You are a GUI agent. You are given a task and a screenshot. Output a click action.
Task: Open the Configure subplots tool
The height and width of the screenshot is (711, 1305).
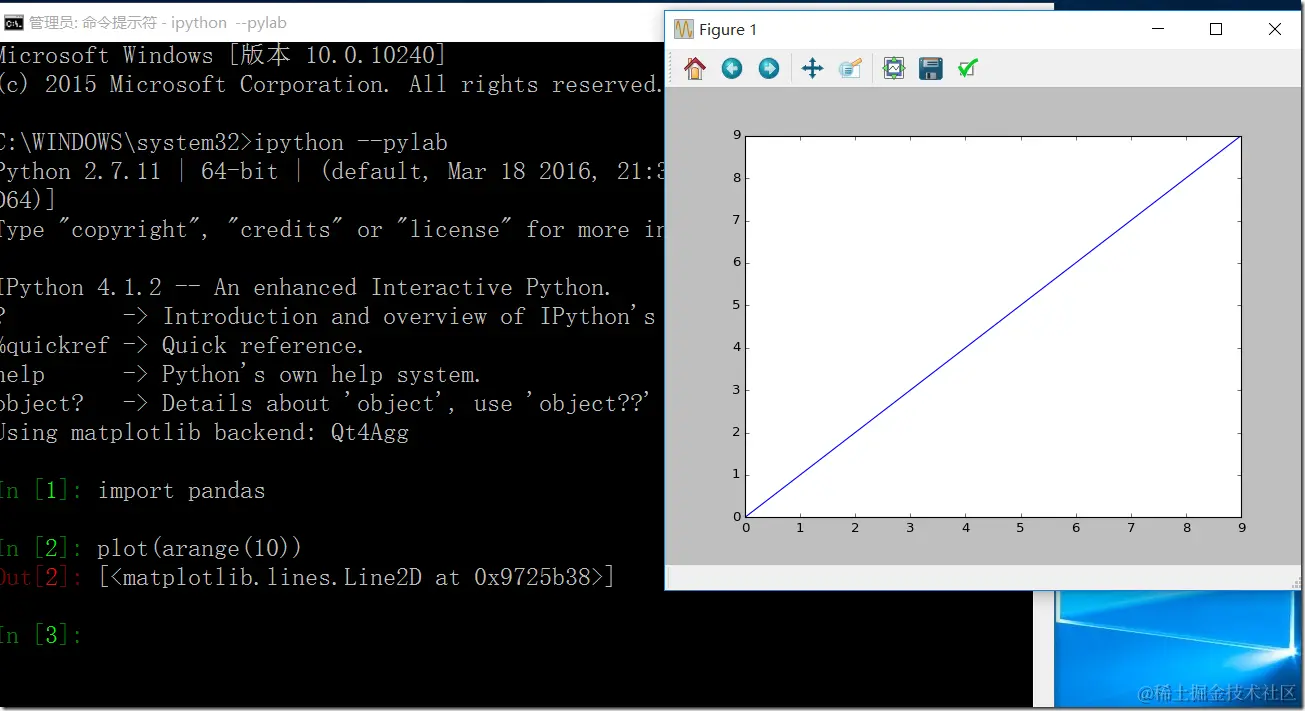coord(894,68)
